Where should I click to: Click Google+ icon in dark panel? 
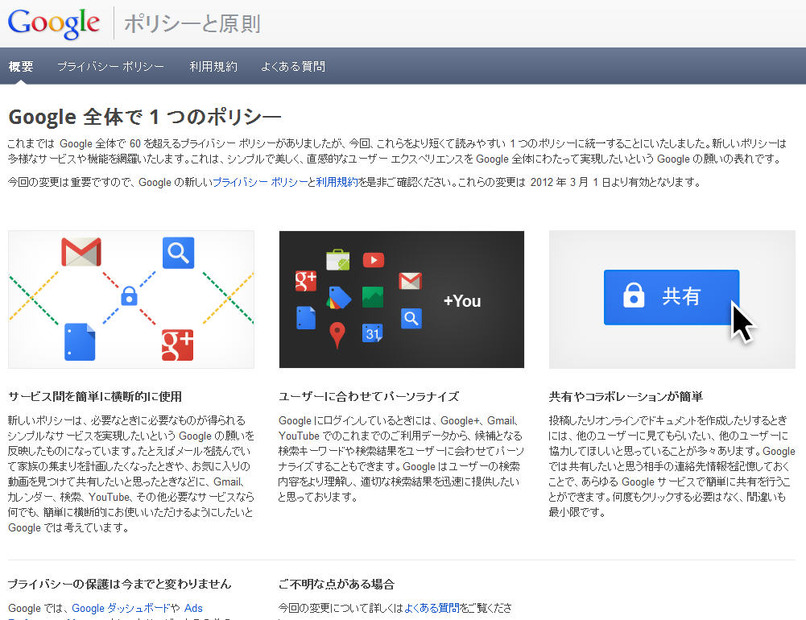305,281
